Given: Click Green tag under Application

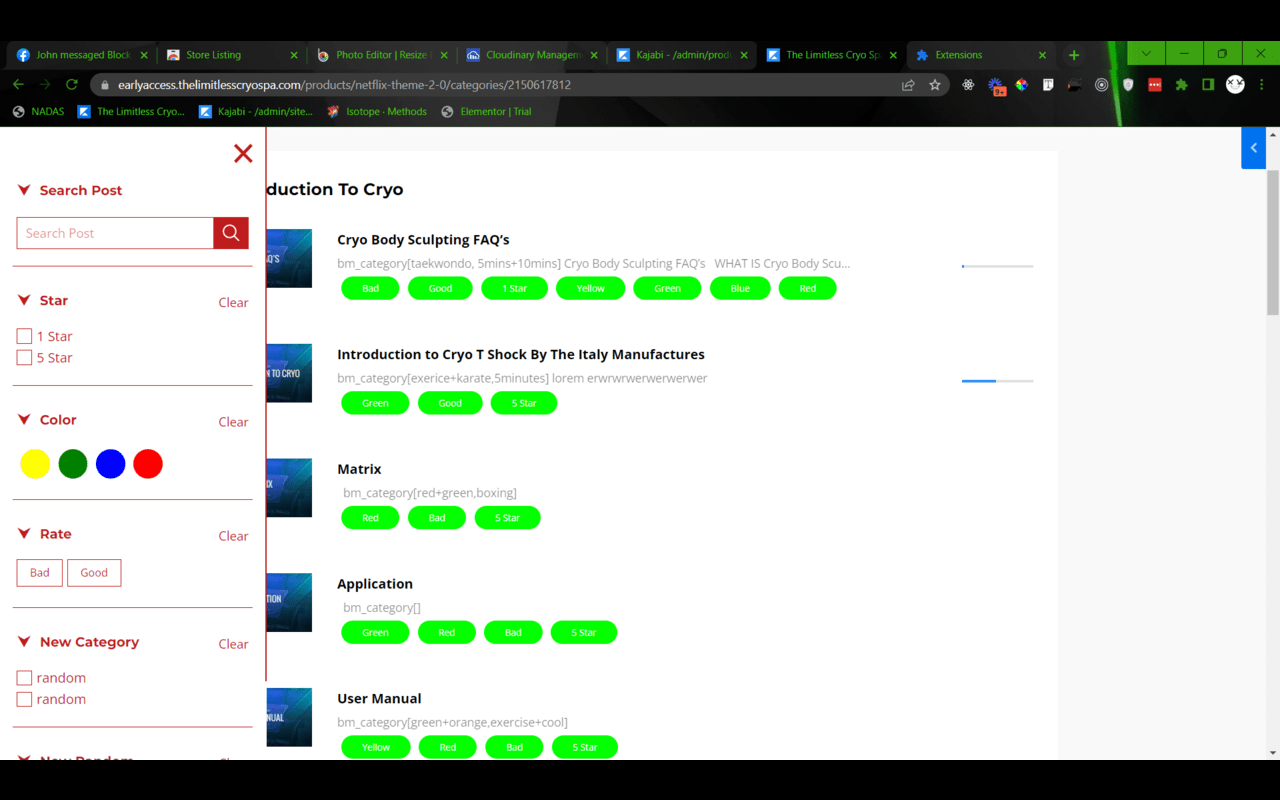Looking at the screenshot, I should [x=375, y=633].
